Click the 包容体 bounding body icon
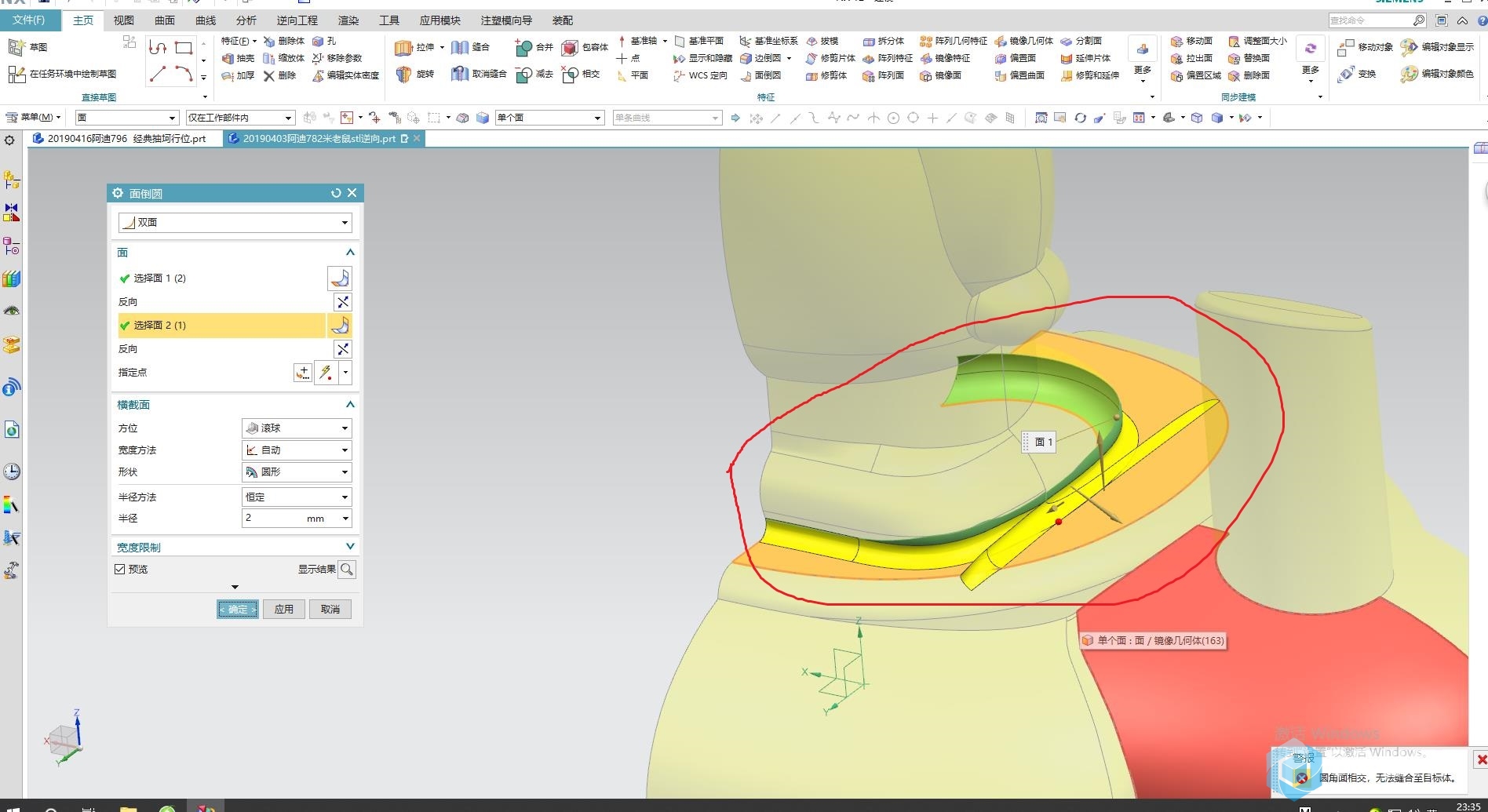The height and width of the screenshot is (812, 1488). pyautogui.click(x=570, y=48)
